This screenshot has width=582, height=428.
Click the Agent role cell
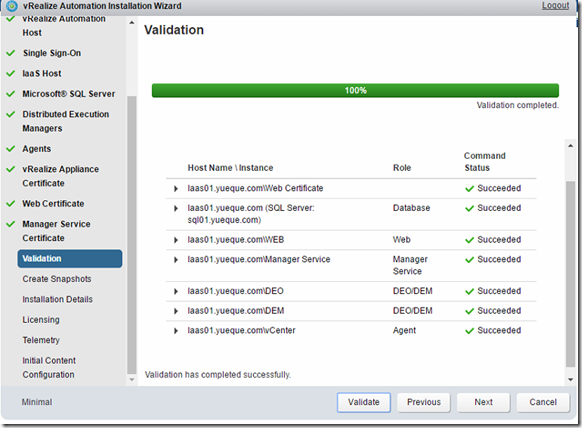(x=404, y=330)
